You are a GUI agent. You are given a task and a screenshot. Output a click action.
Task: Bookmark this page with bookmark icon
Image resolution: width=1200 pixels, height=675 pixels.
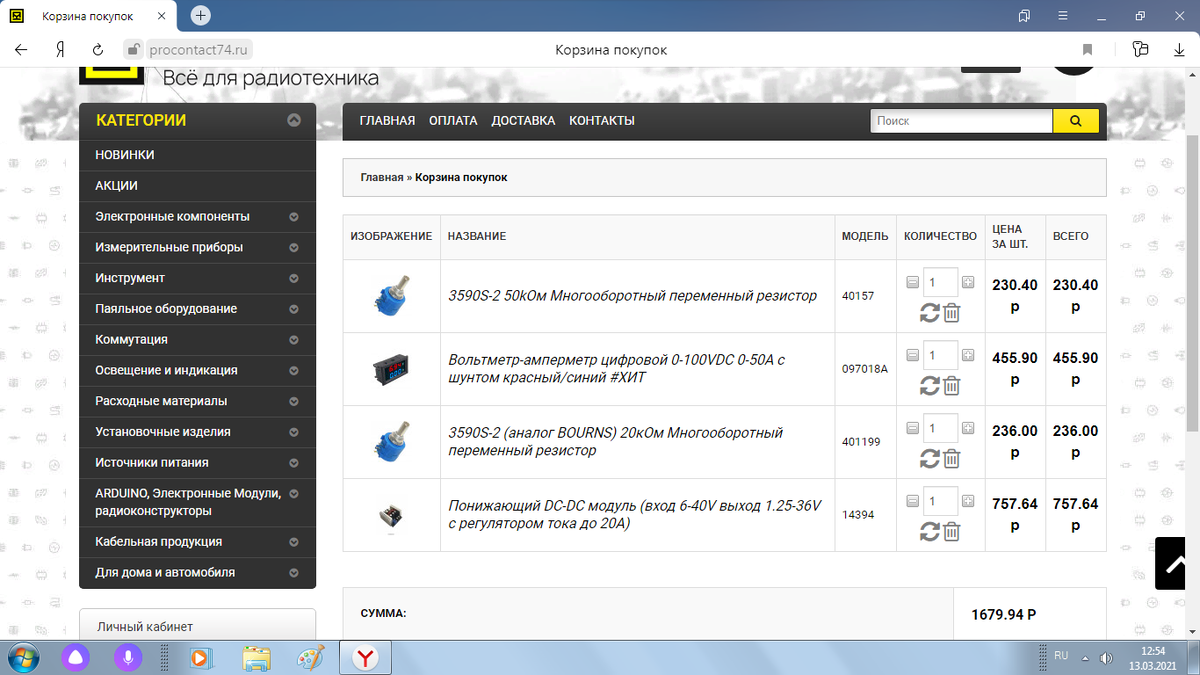coord(1087,50)
